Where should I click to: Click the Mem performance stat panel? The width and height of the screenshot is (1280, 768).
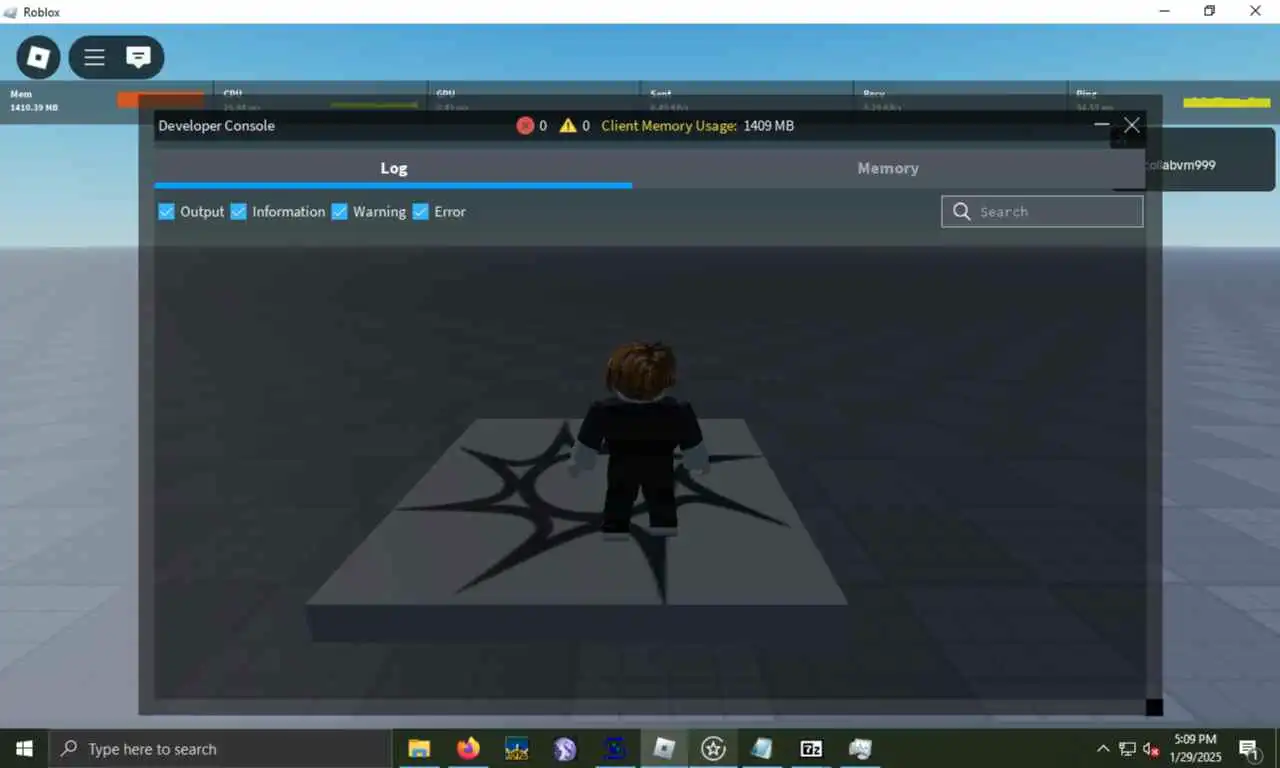pos(106,100)
